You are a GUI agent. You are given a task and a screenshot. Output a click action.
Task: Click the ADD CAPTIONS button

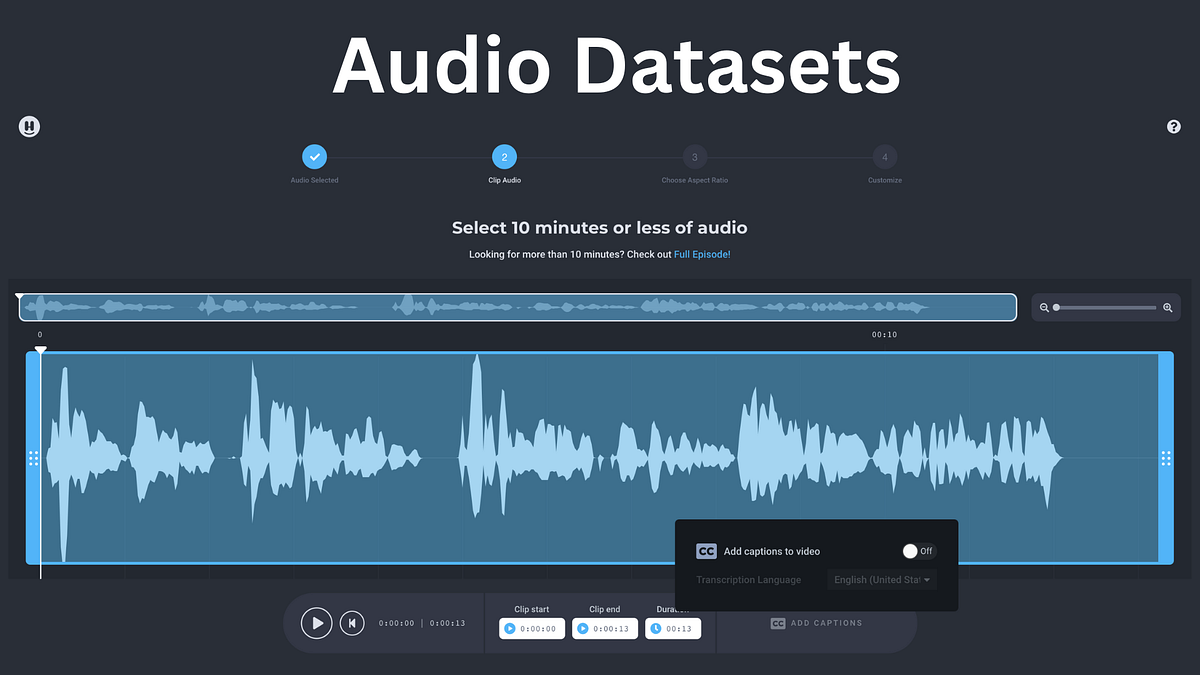tap(817, 622)
